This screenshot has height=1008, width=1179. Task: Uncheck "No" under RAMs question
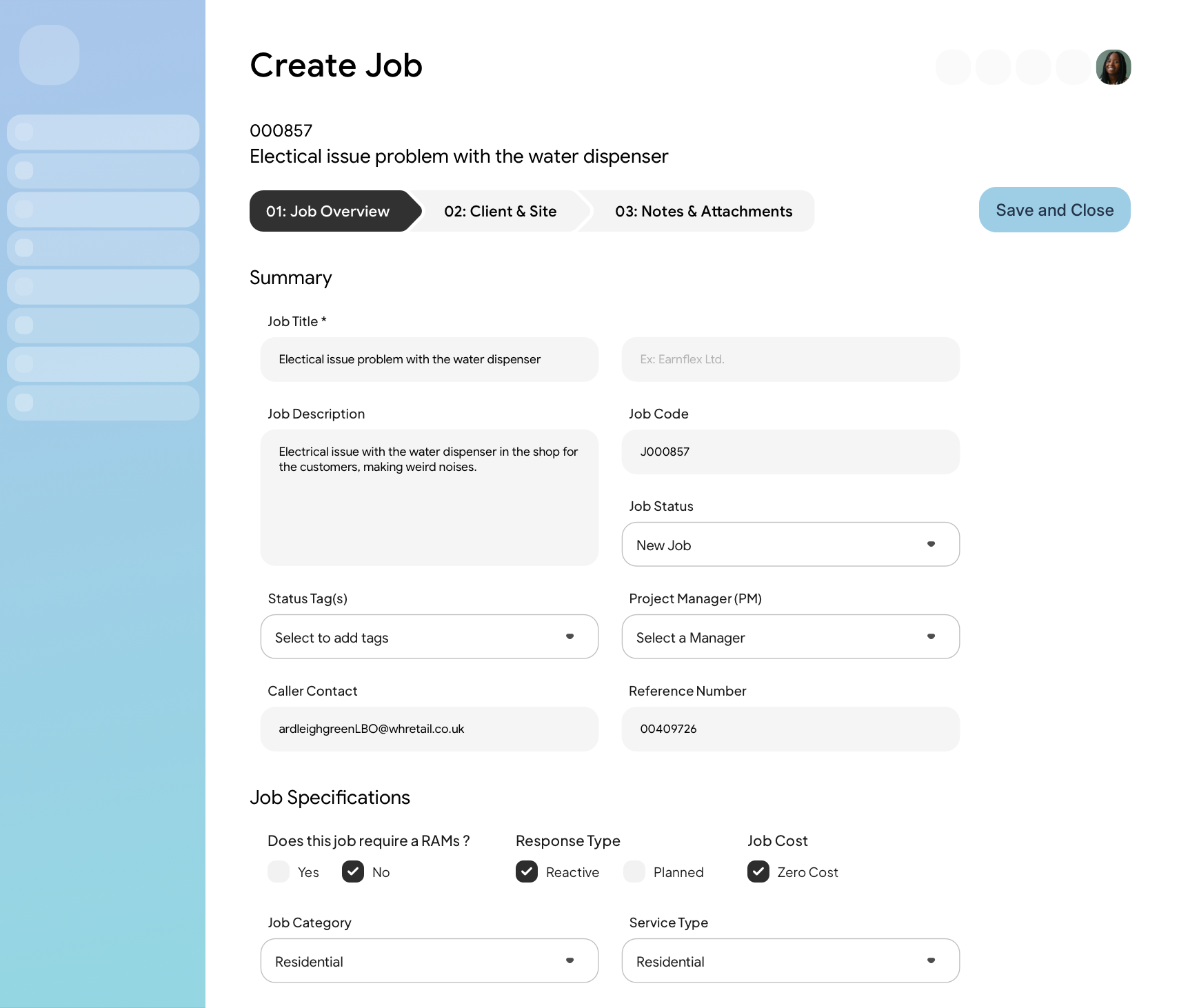(x=352, y=871)
